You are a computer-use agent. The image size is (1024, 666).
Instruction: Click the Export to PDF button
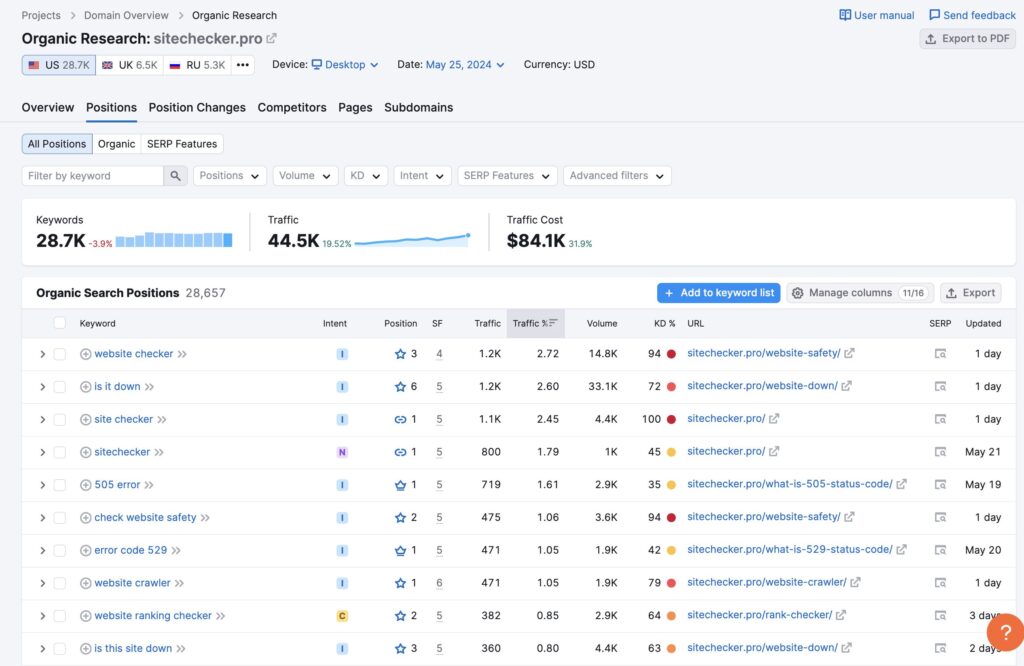(x=967, y=39)
